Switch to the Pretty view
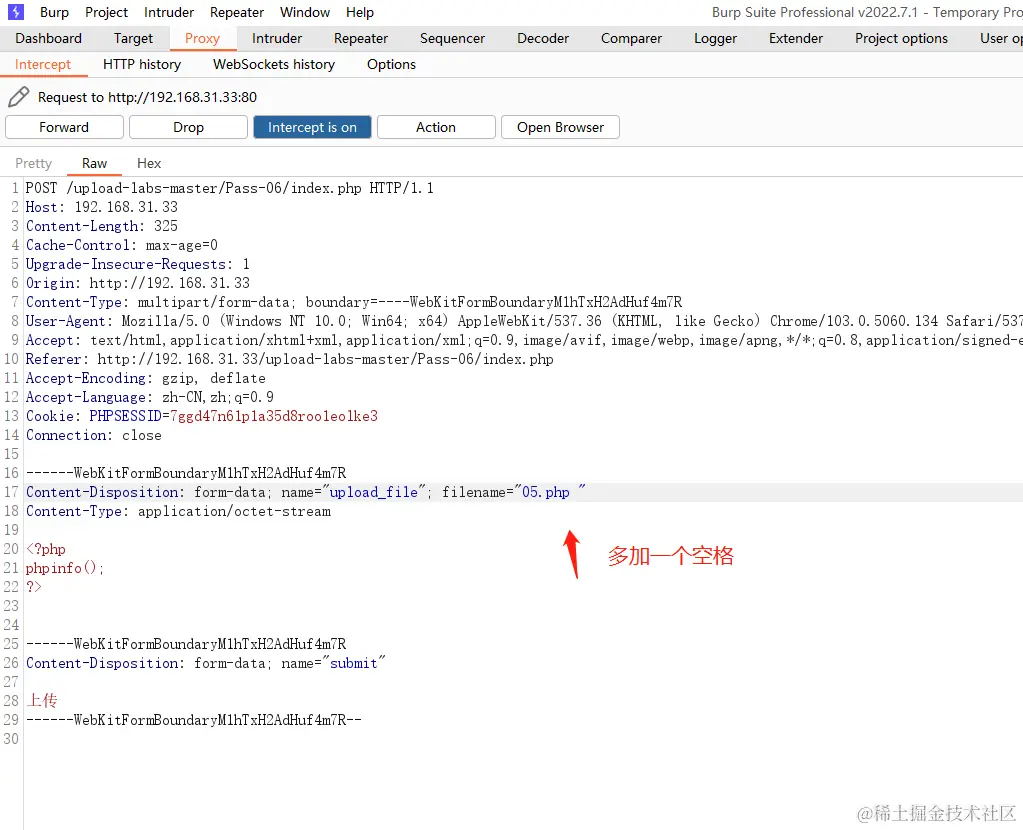Image resolution: width=1023 pixels, height=830 pixels. coord(33,163)
